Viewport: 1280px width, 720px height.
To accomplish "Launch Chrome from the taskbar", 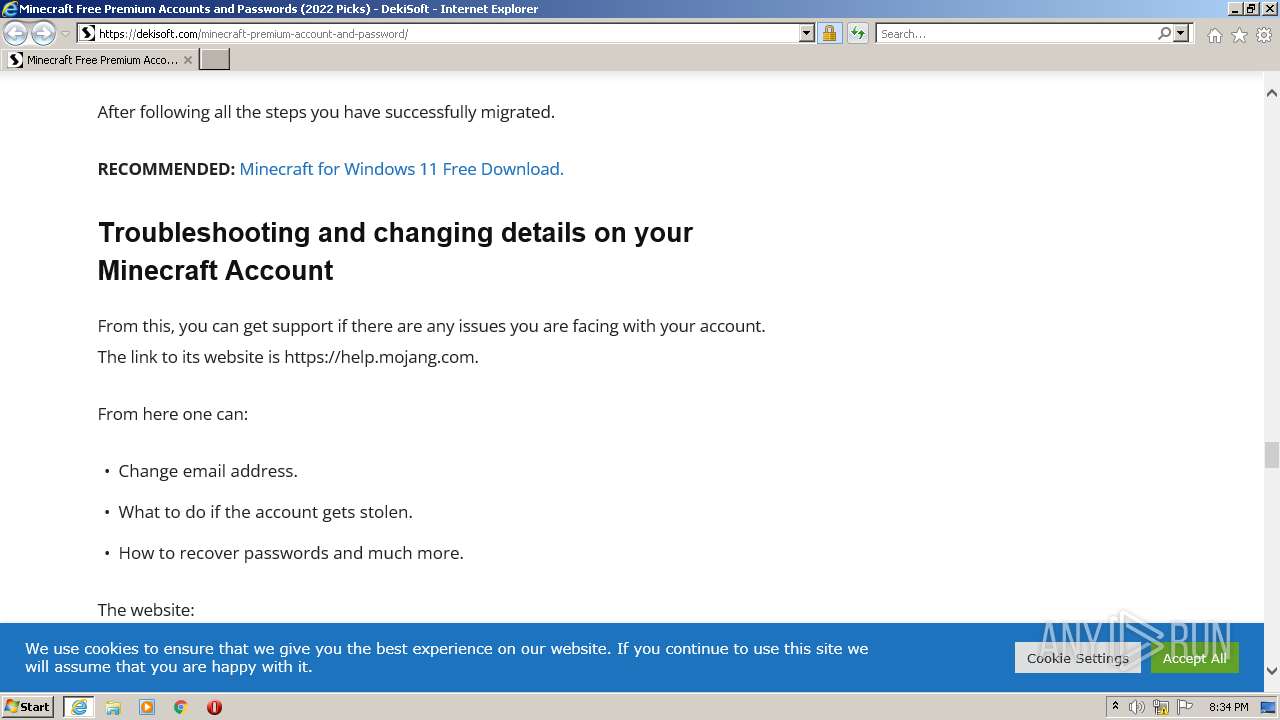I will pyautogui.click(x=181, y=707).
